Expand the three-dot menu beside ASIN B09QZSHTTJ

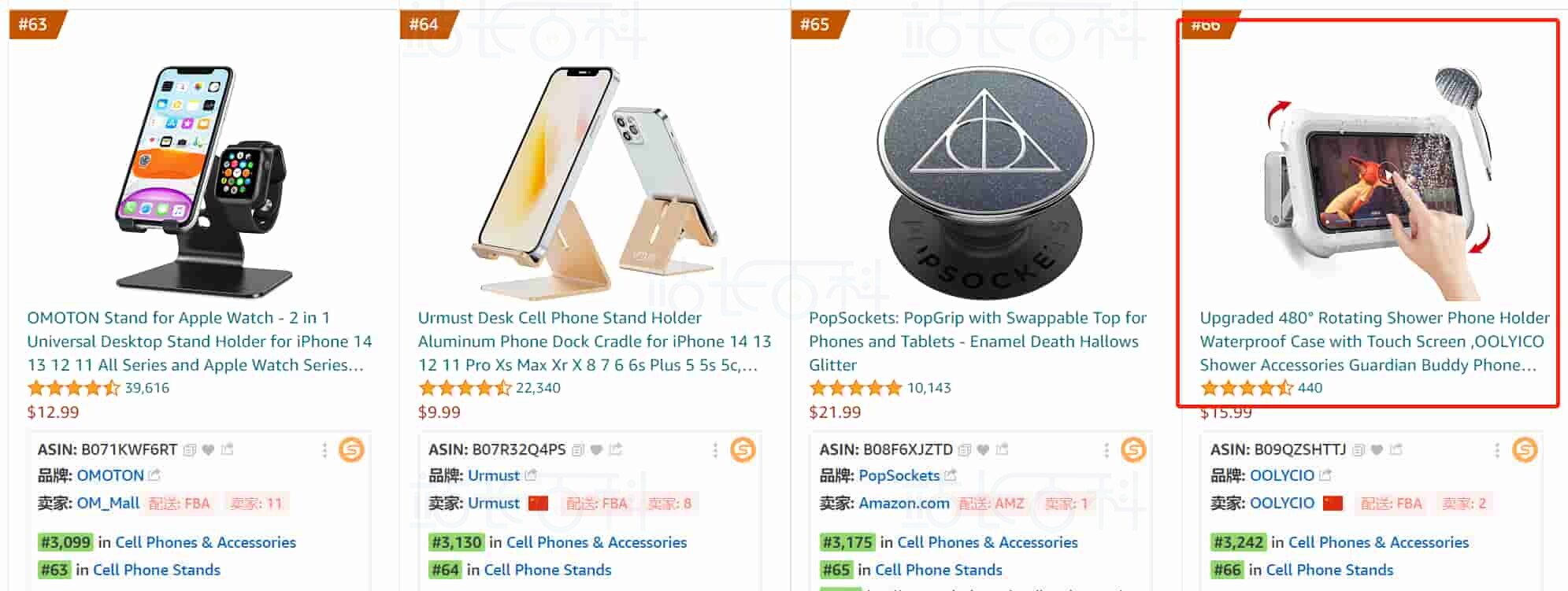point(1496,450)
